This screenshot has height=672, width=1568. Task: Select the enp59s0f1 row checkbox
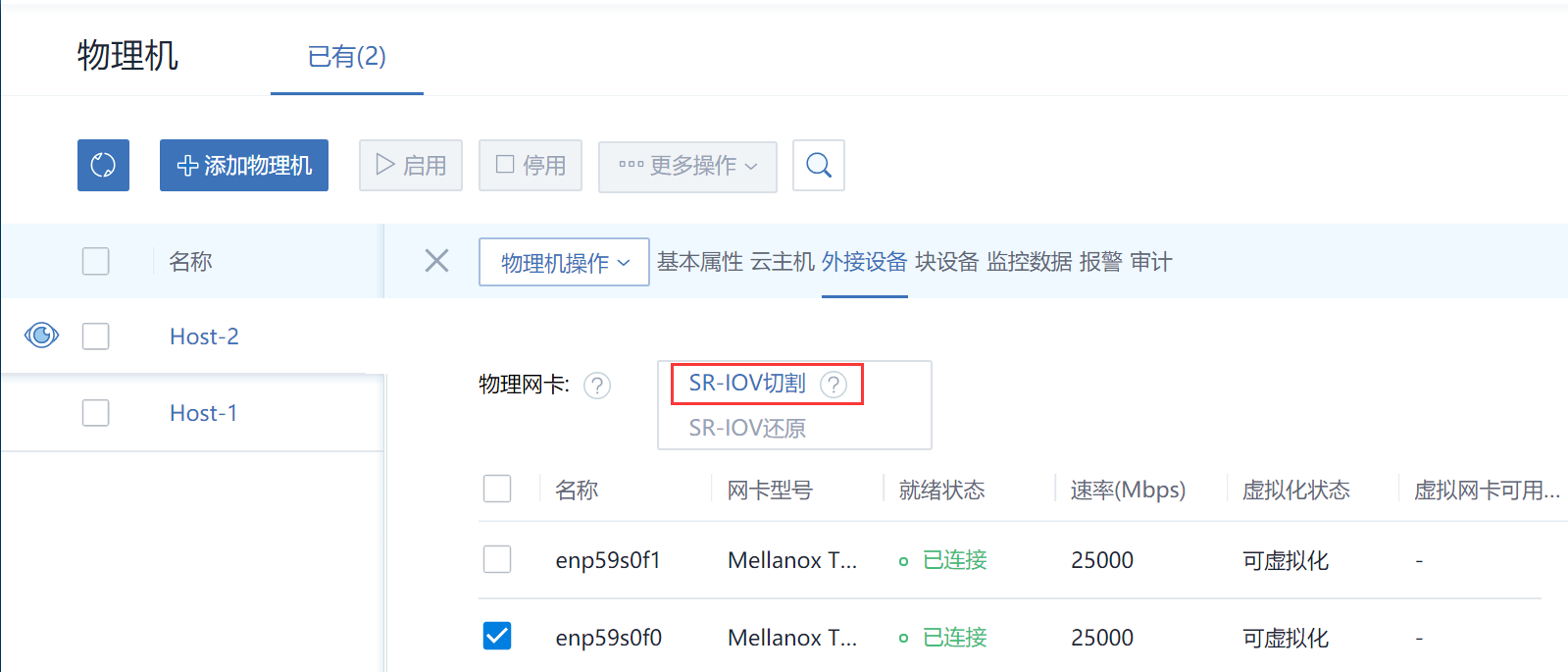point(497,559)
